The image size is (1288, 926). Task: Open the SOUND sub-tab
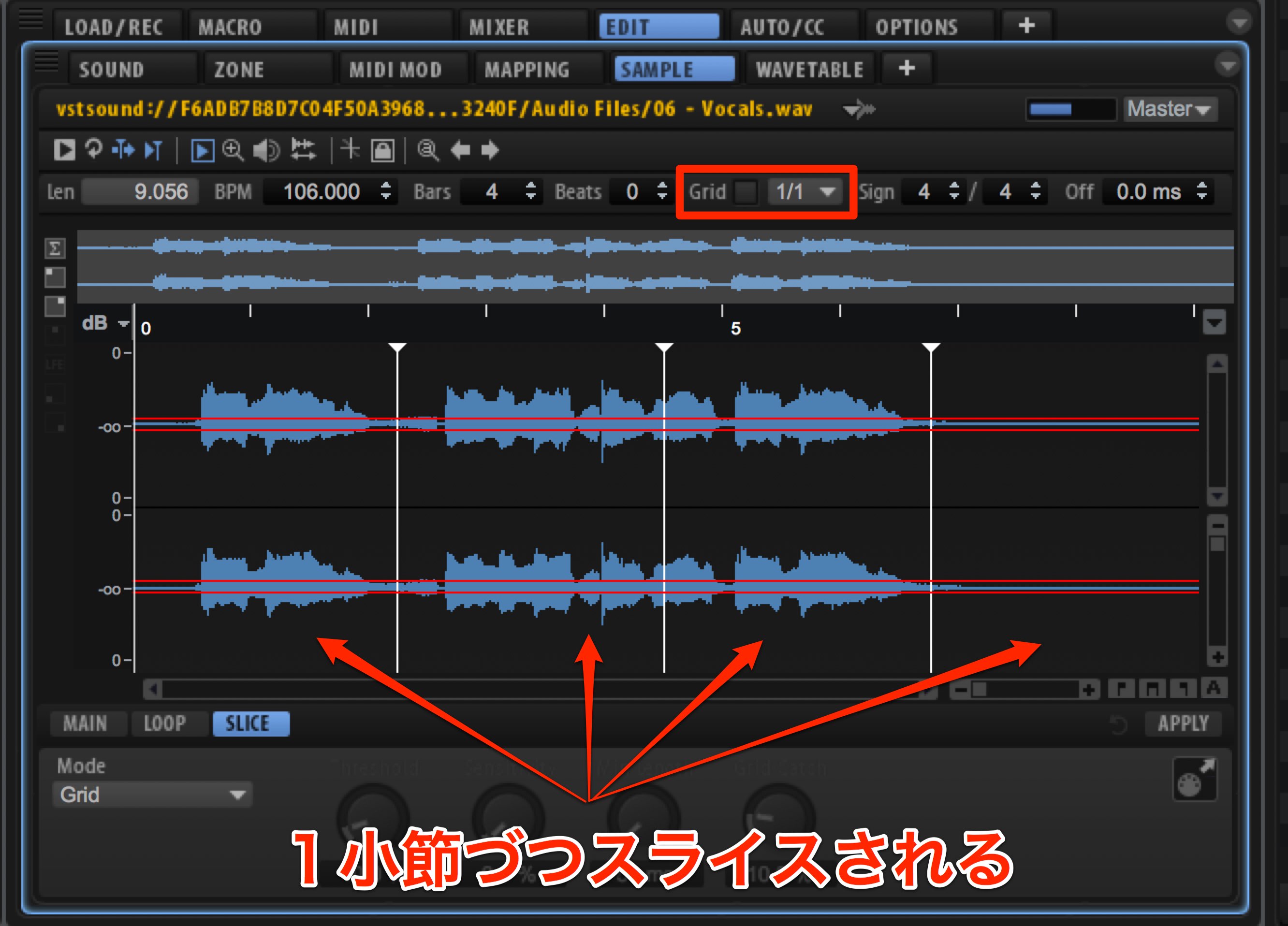coord(133,69)
